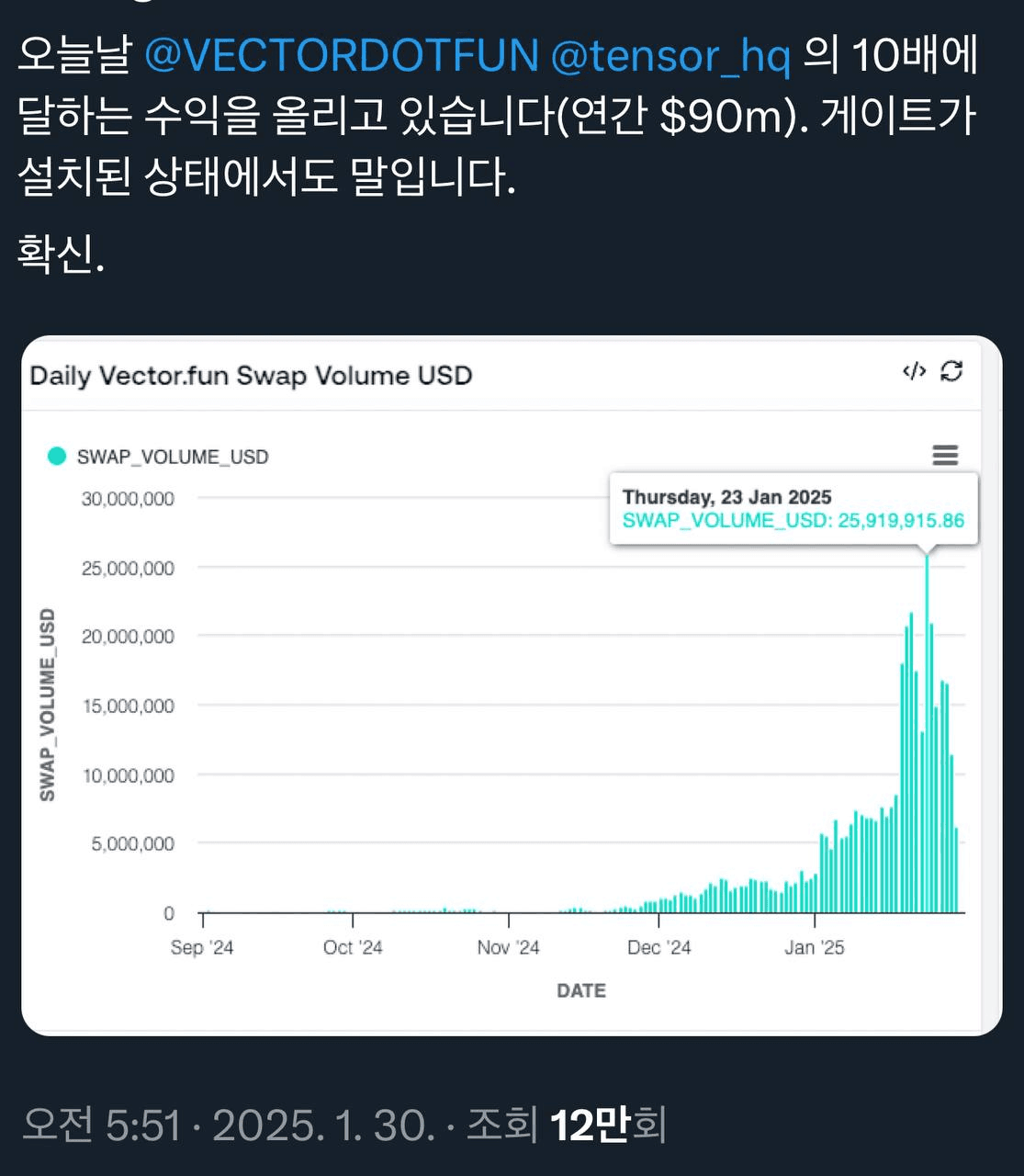This screenshot has width=1024, height=1176.
Task: Click the tweet timestamp 오전 5:51
Action: click(101, 1125)
